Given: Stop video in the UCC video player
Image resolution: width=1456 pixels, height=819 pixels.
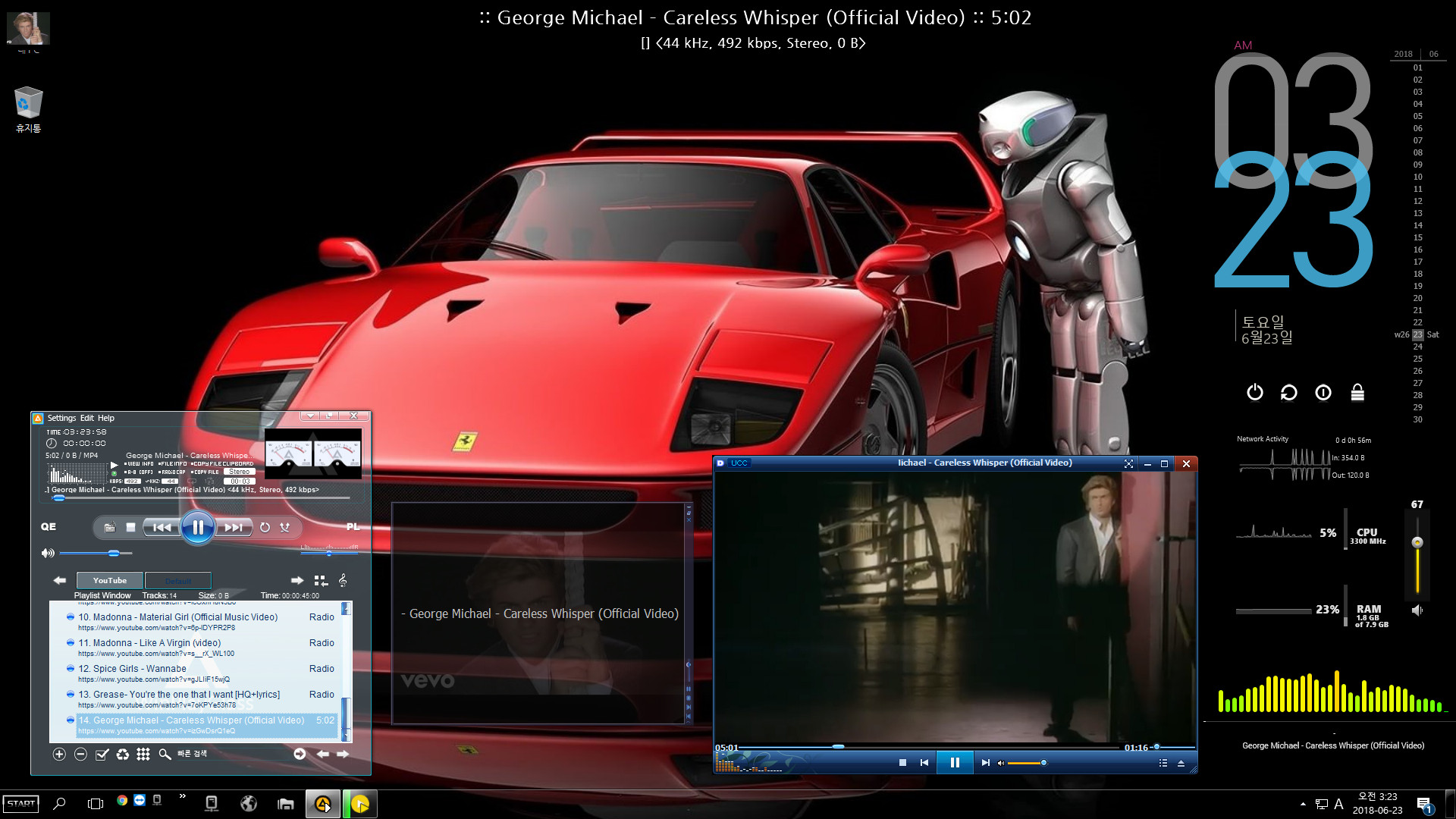Looking at the screenshot, I should pos(902,763).
